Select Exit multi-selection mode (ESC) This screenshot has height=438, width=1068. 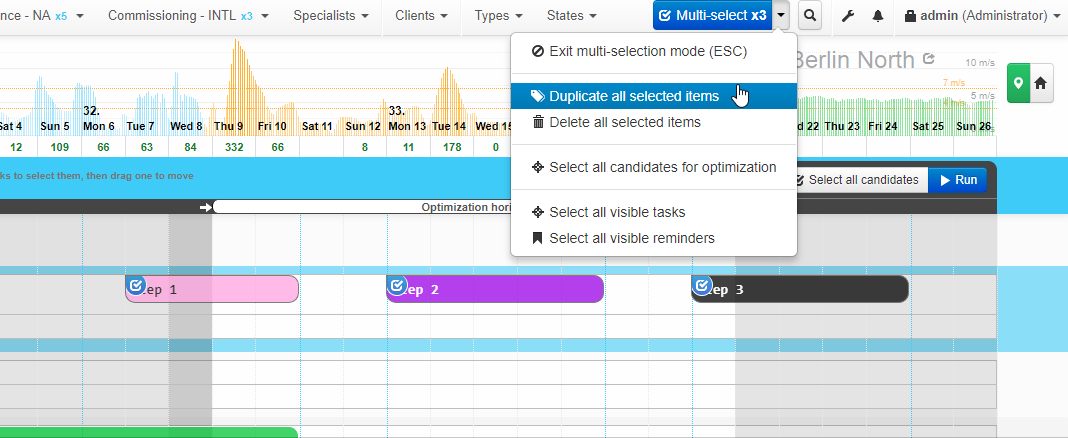coord(647,51)
